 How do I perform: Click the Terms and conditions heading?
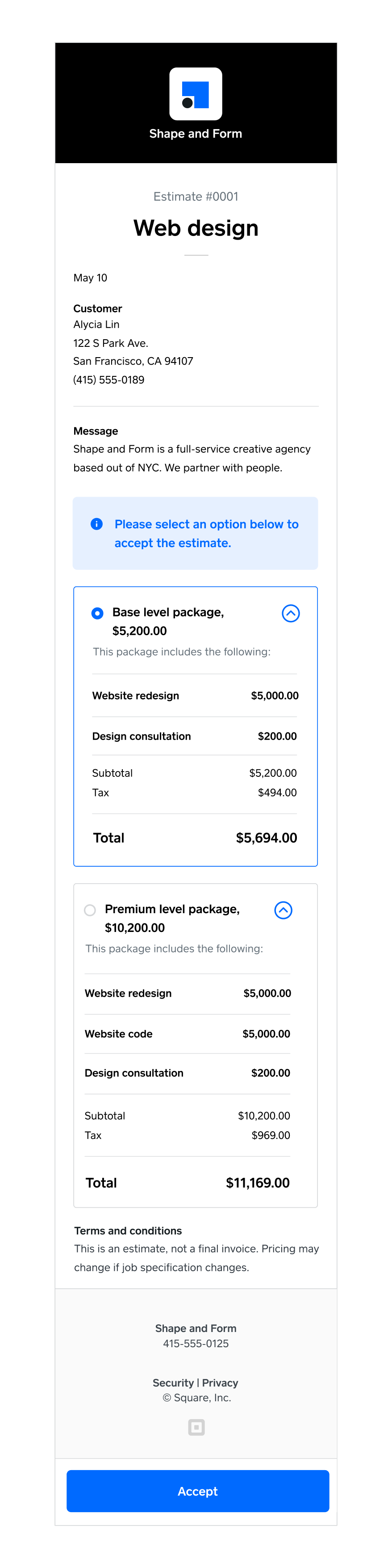point(128,1230)
